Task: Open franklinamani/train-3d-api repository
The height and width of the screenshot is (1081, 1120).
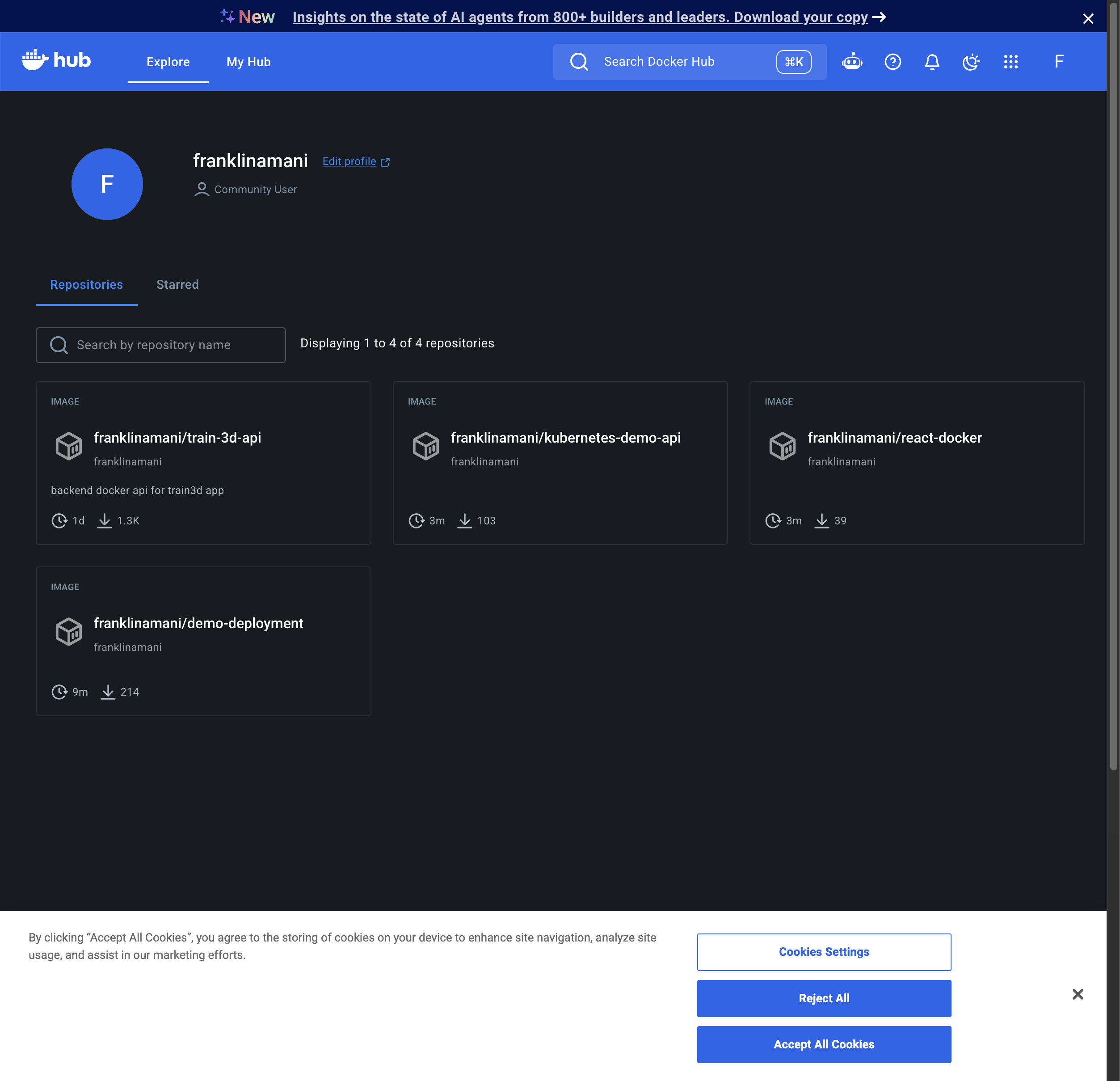Action: (x=177, y=437)
